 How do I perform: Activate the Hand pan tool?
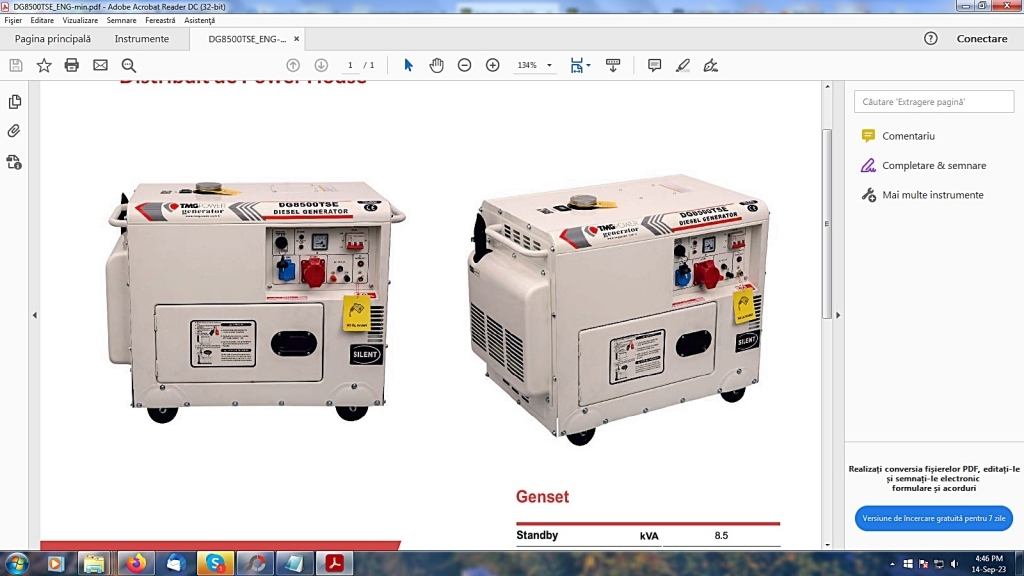click(436, 65)
